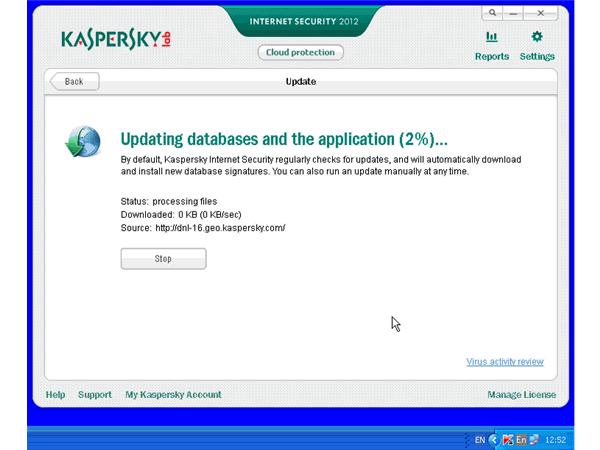Click the globe update icon
This screenshot has width=600, height=450.
[83, 142]
